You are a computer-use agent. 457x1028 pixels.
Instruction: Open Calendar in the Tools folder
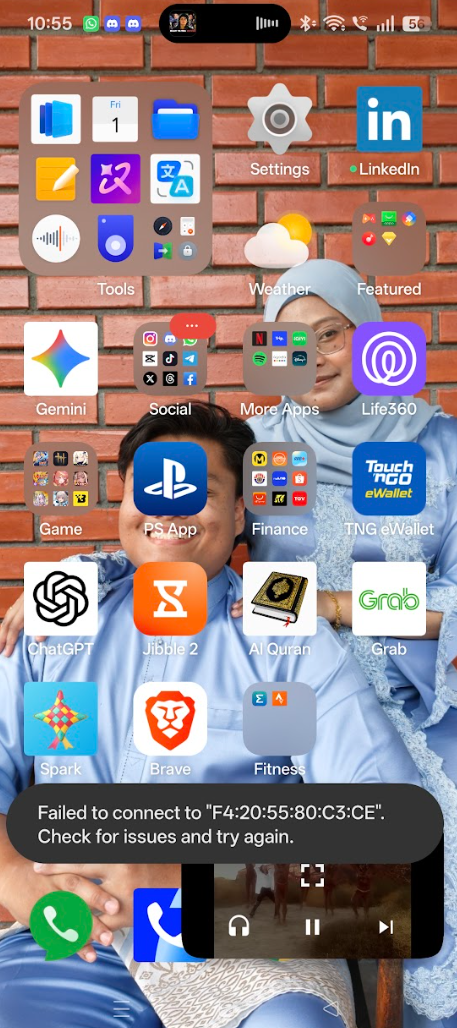[115, 119]
